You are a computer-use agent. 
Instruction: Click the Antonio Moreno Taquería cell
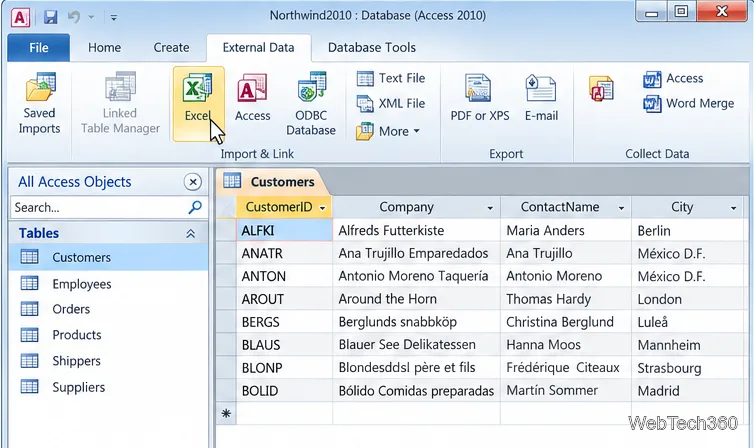pos(416,276)
